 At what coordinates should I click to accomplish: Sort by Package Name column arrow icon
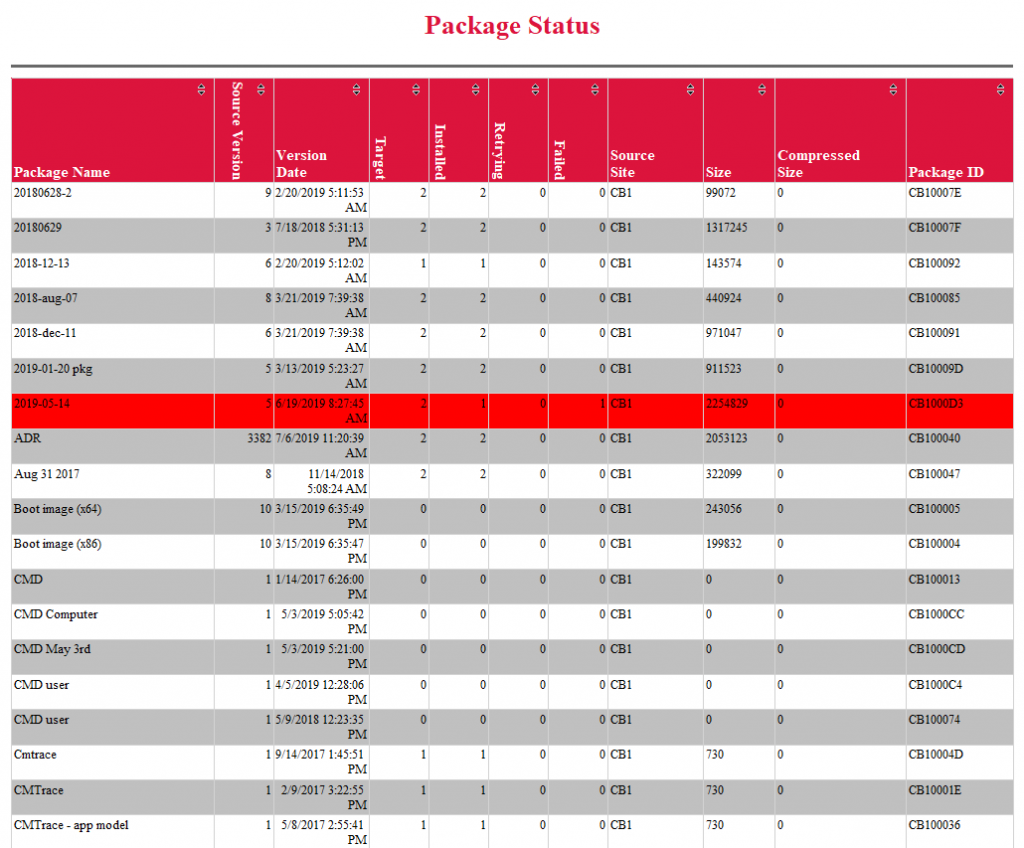pos(201,90)
